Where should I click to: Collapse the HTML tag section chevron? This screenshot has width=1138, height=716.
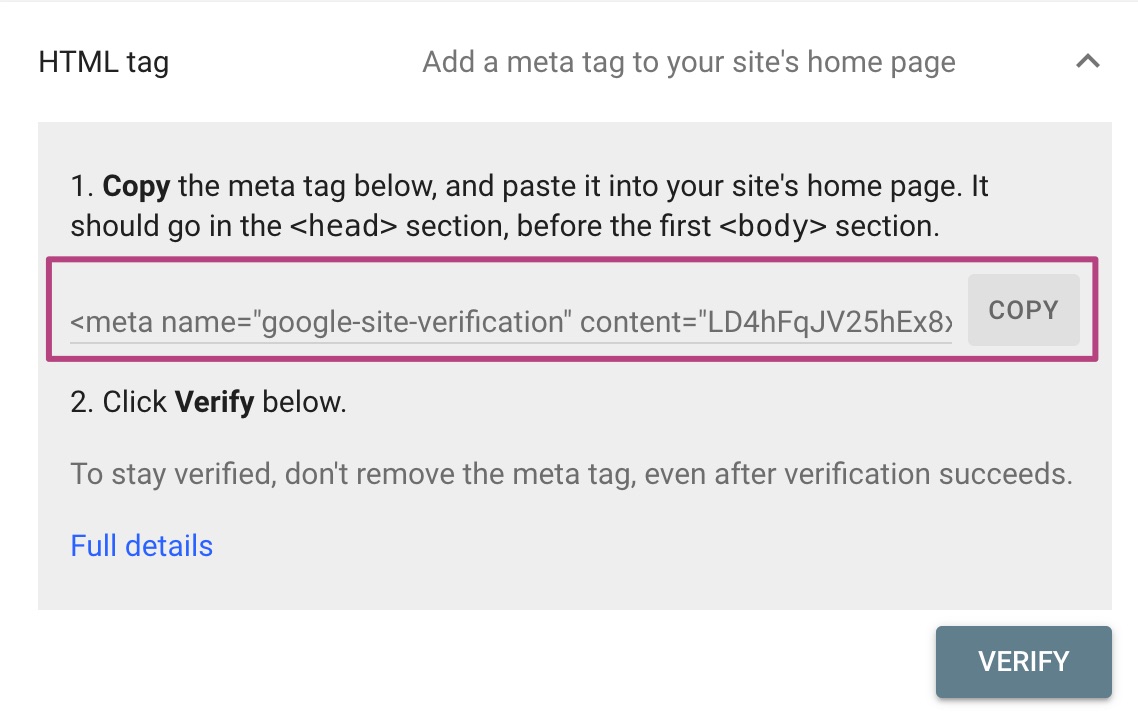(1087, 62)
